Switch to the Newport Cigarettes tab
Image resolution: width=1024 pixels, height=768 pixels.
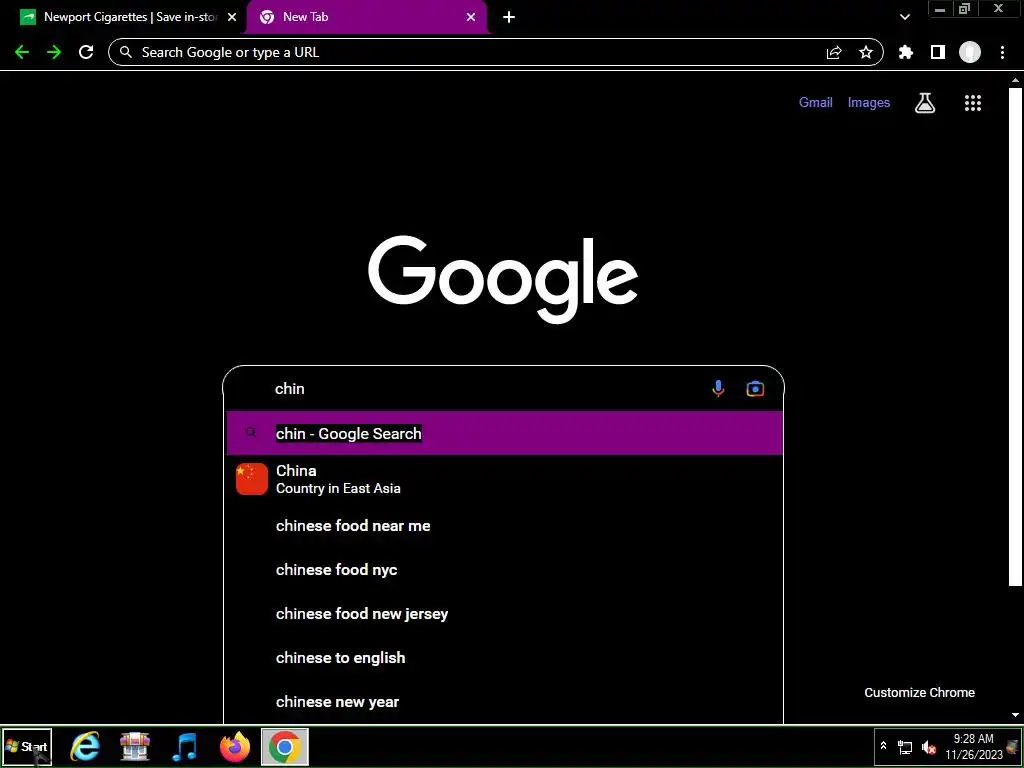click(x=128, y=17)
